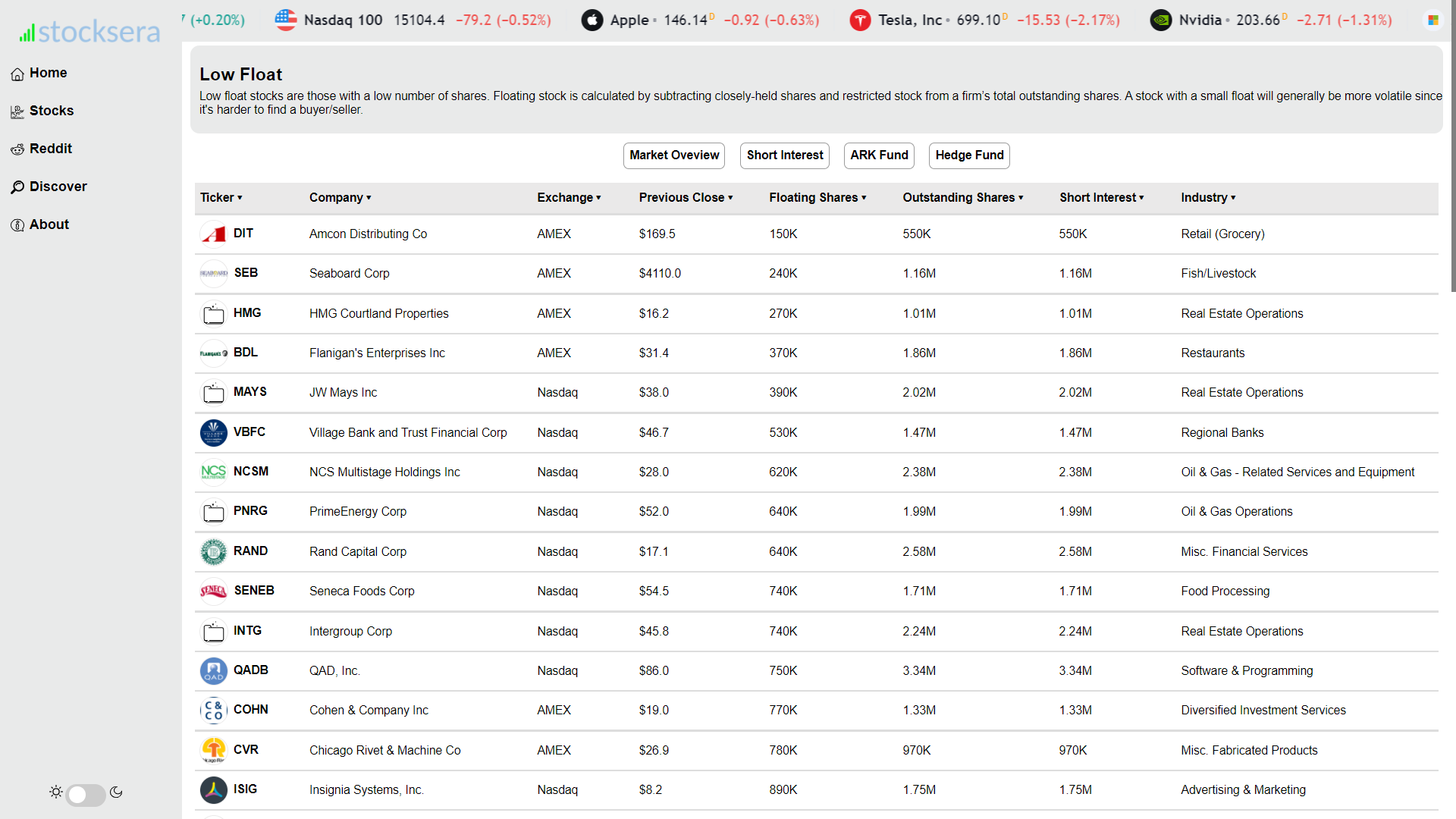The height and width of the screenshot is (819, 1456).
Task: Click the Apple logo in ticker bar
Action: coord(591,20)
